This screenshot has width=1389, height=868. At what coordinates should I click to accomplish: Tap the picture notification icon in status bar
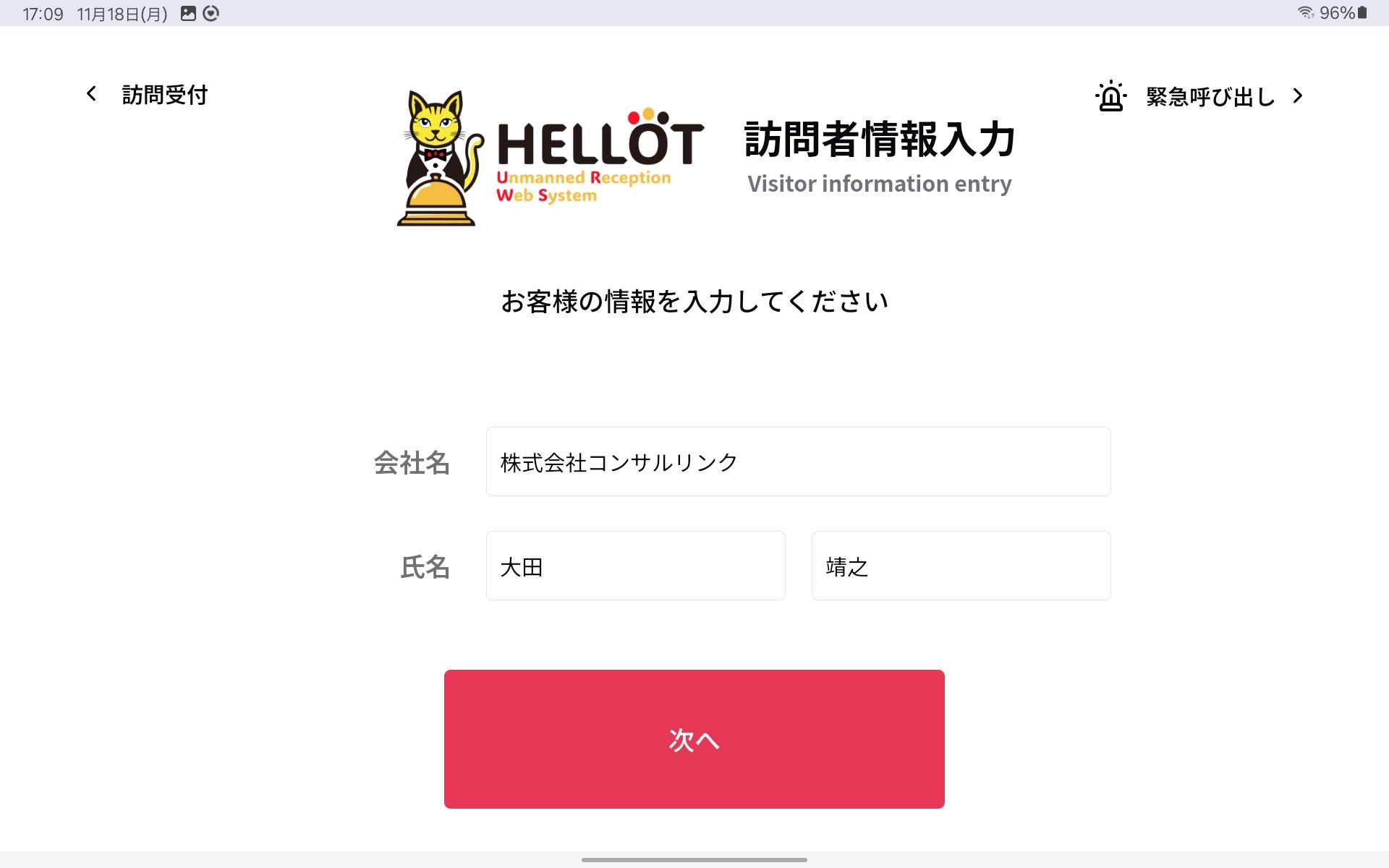188,13
